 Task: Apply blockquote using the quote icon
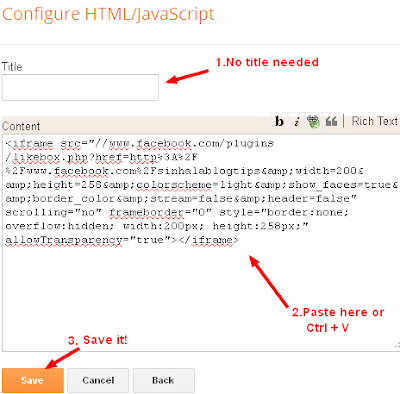click(331, 121)
